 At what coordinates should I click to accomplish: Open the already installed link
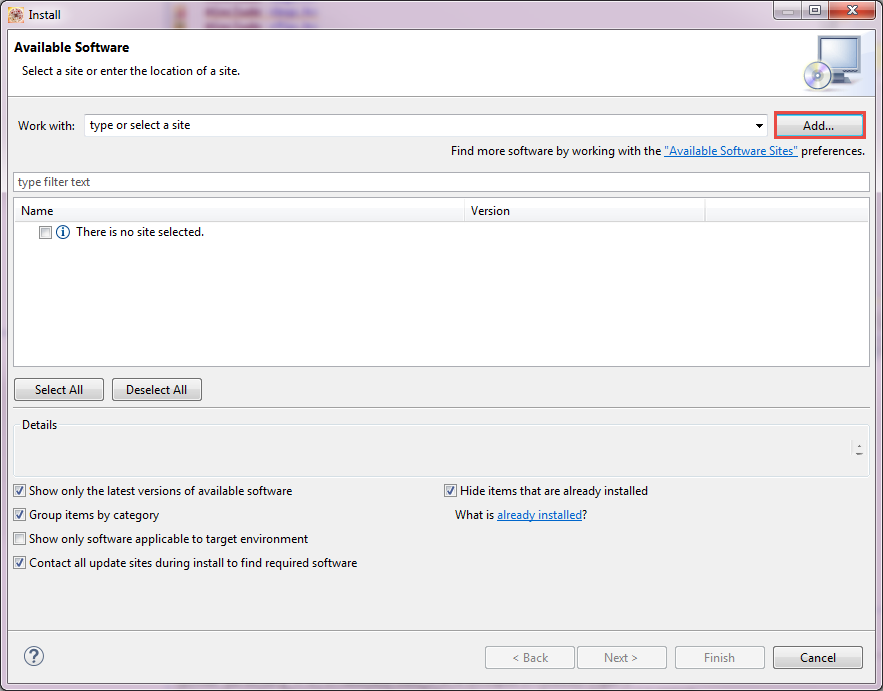point(539,515)
